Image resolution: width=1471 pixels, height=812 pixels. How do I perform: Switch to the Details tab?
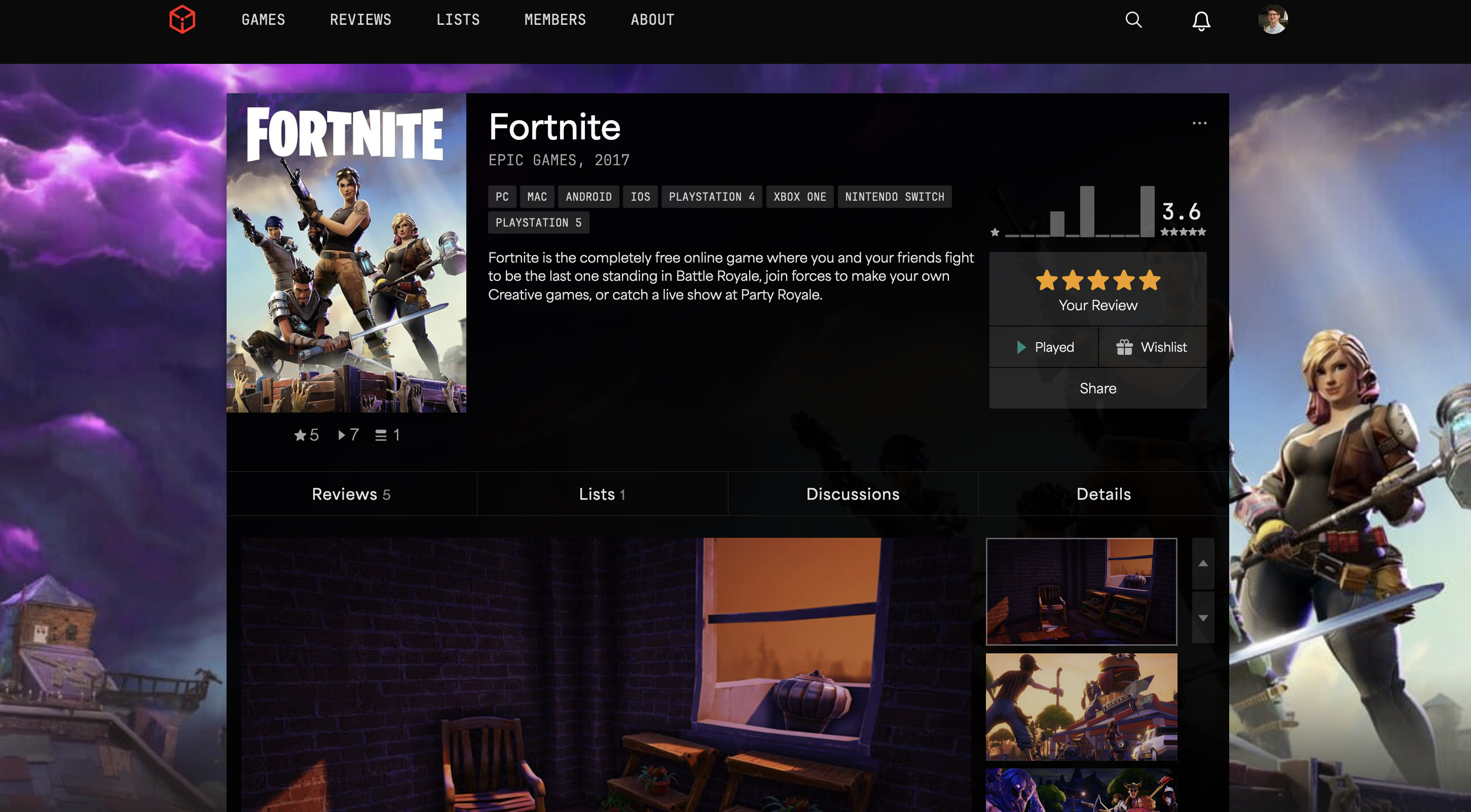coord(1103,494)
